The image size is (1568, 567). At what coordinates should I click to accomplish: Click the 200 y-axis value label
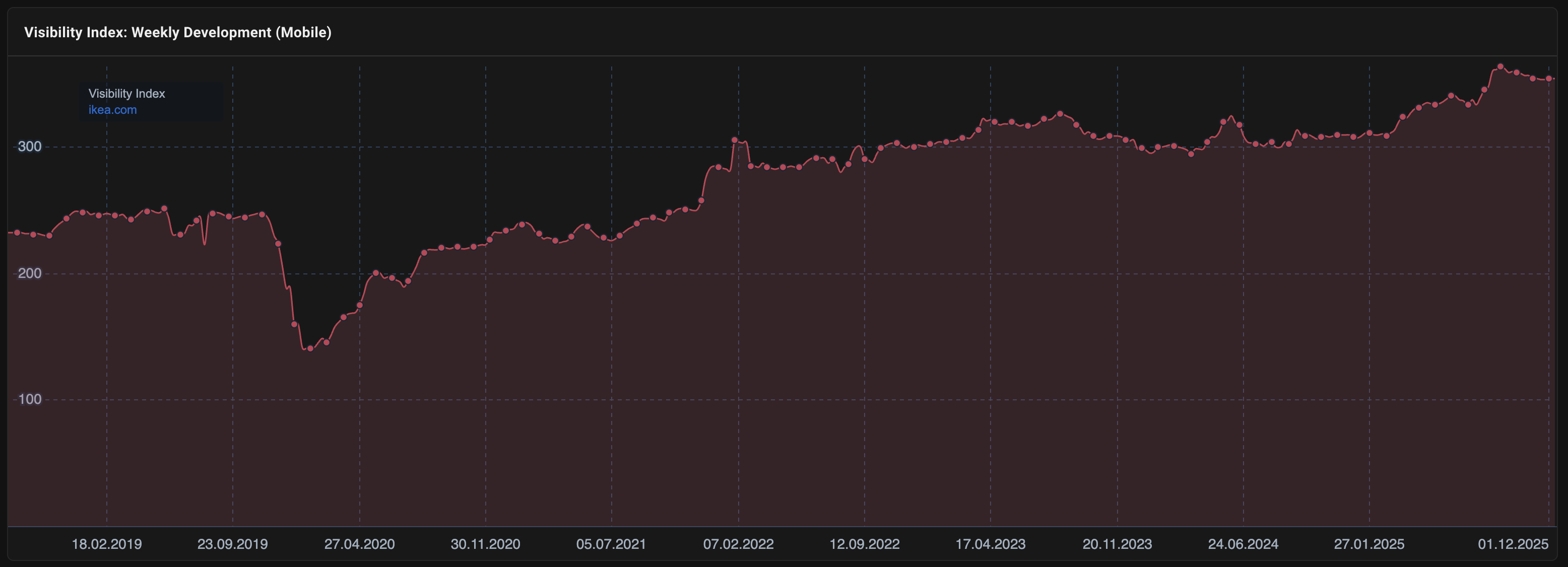pyautogui.click(x=29, y=273)
